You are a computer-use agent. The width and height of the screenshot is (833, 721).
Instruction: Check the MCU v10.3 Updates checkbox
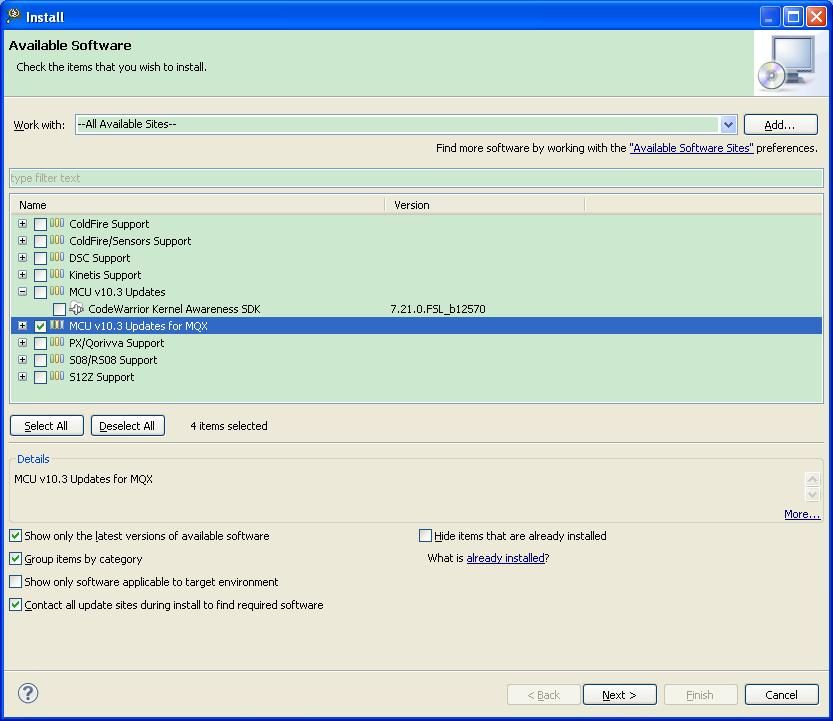pos(40,292)
